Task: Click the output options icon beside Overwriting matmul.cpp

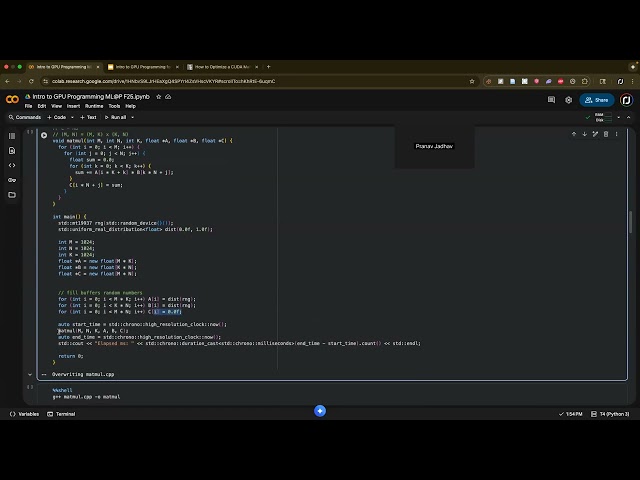Action: [x=44, y=374]
